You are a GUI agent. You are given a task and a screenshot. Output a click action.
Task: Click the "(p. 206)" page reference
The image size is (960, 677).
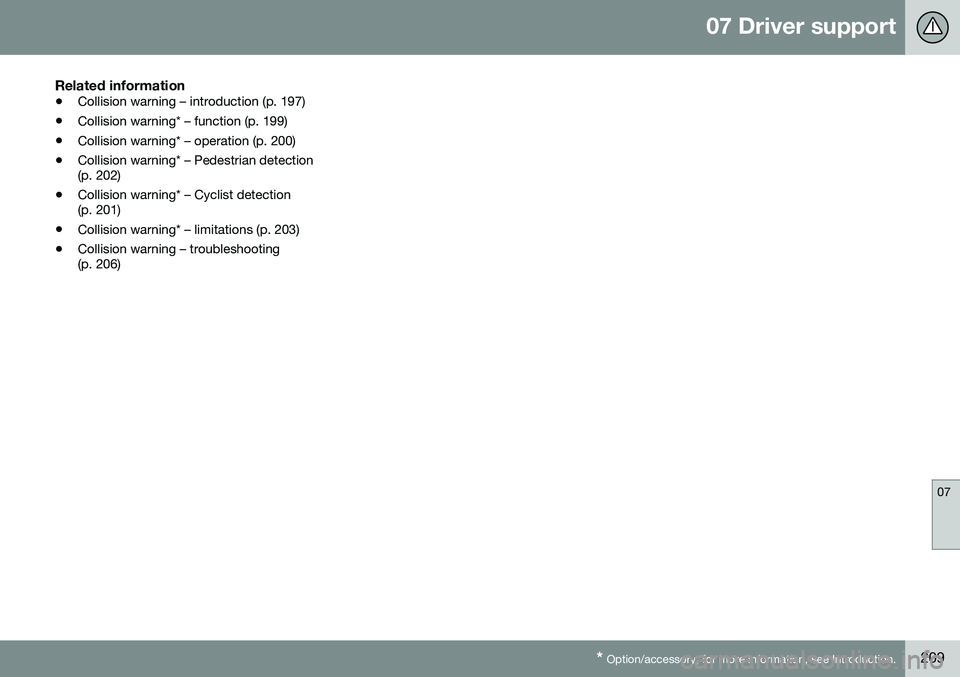pyautogui.click(x=99, y=263)
